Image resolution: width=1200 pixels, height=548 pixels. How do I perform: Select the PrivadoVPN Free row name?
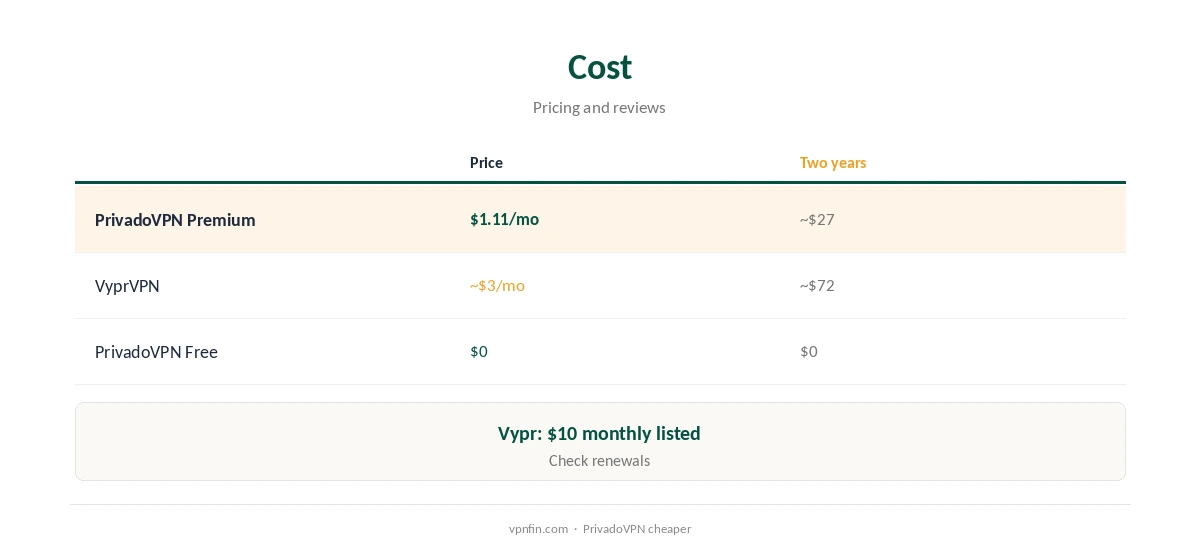tap(156, 352)
